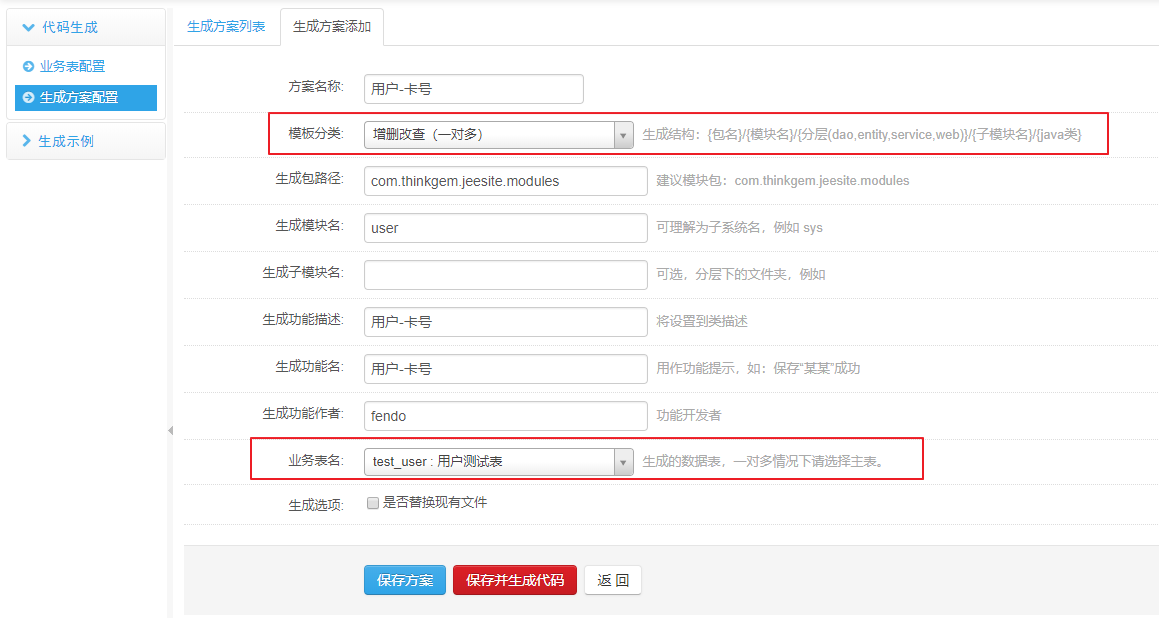Open 生成方案配置 menu item
Screen dimensions: 1159x618
pos(86,98)
